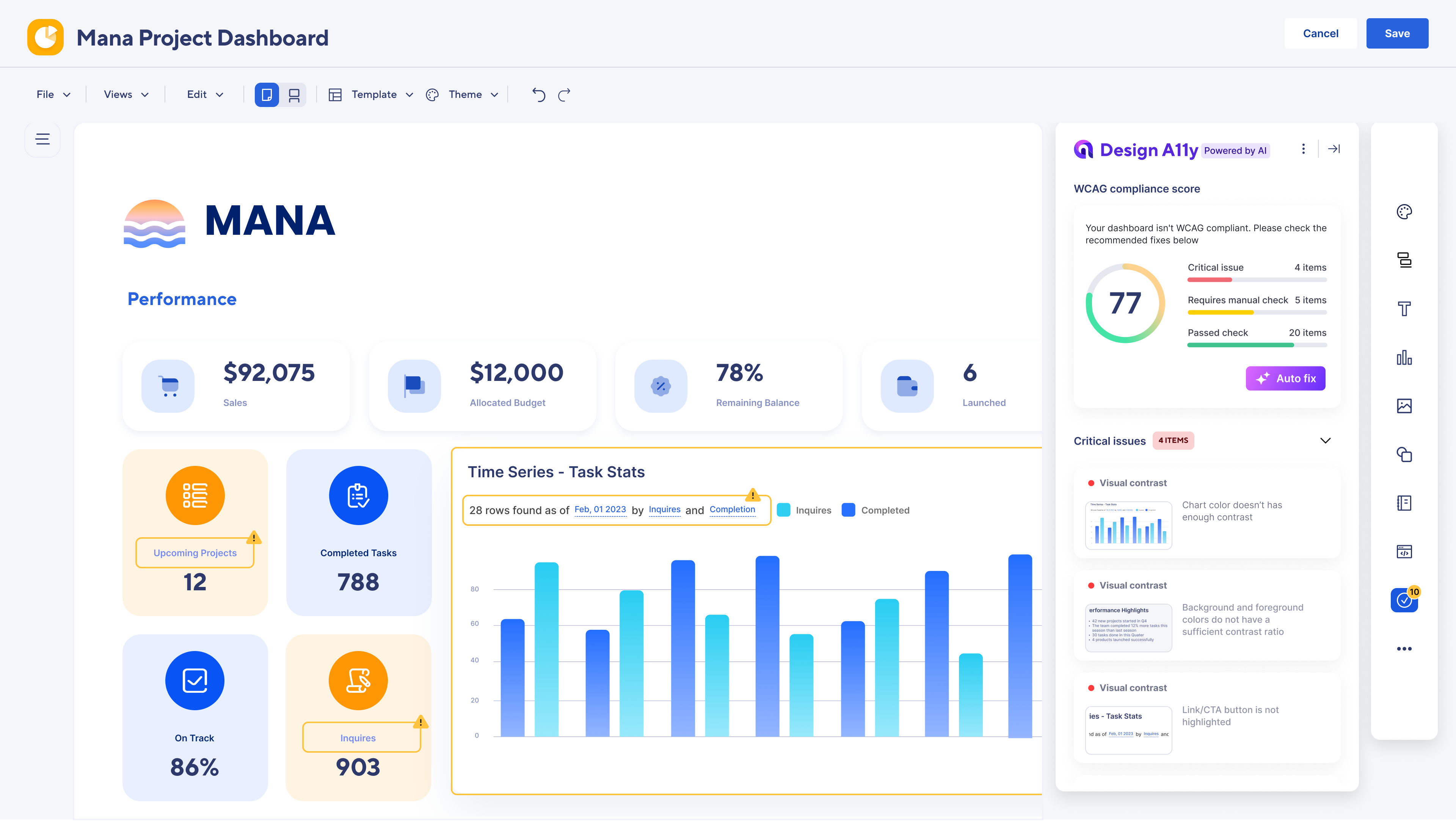Open the image panel icon
The image size is (1456, 821).
point(1404,406)
